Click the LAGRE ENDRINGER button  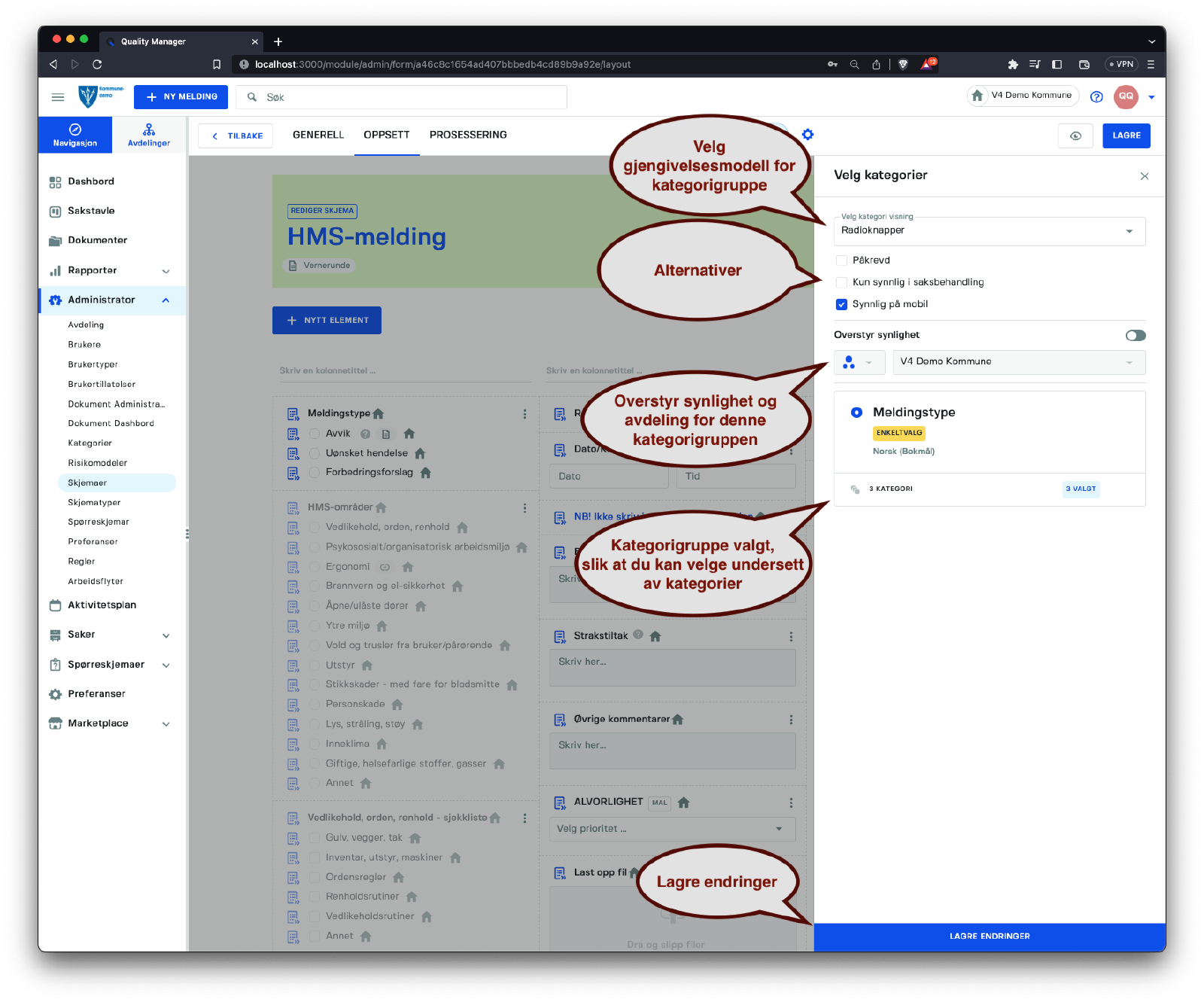coord(989,937)
